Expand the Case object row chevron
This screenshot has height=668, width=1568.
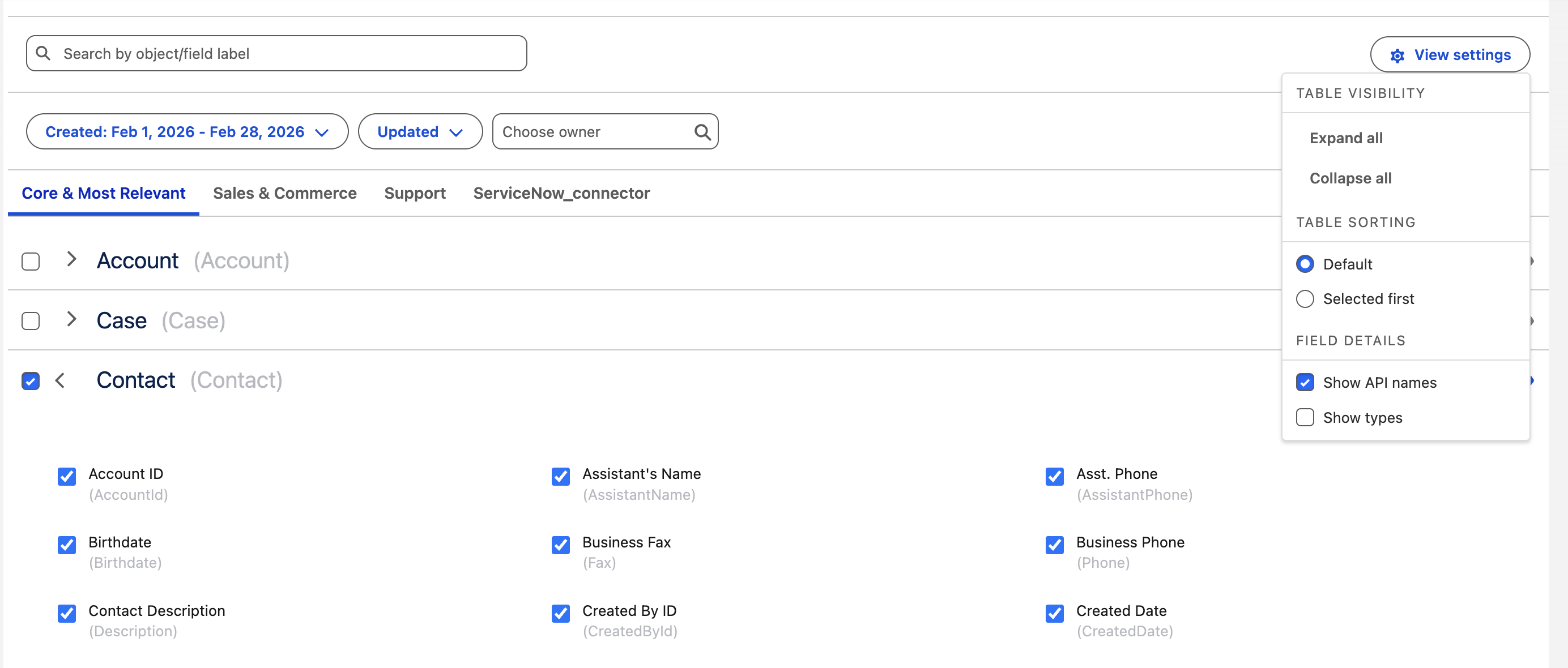pos(71,319)
